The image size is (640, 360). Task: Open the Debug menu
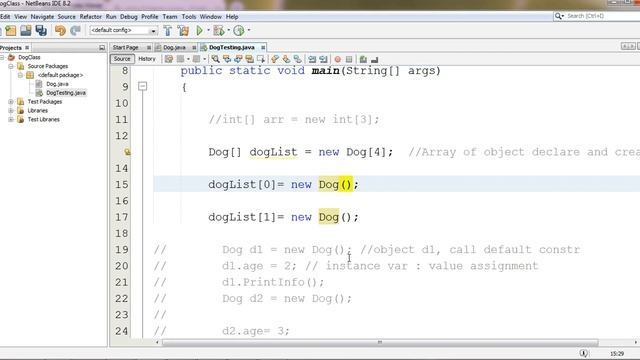(129, 17)
